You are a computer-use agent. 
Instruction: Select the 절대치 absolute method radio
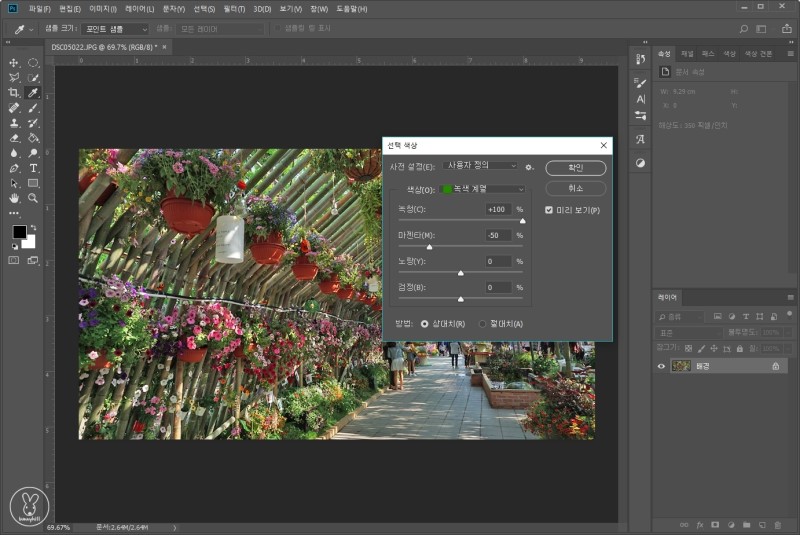click(x=483, y=324)
